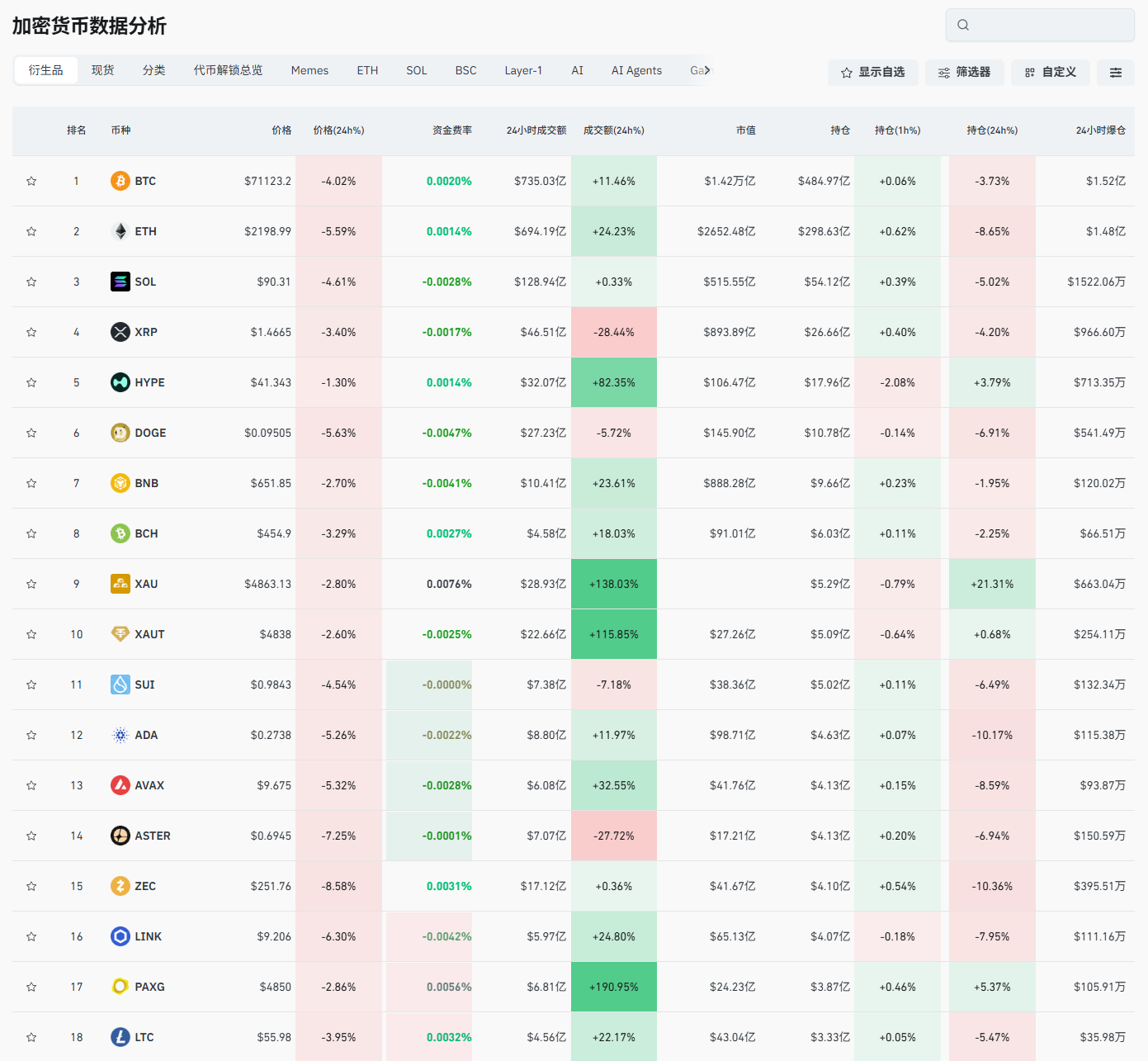Click the Ethereum logo icon
The image size is (1148, 1061).
tap(120, 231)
